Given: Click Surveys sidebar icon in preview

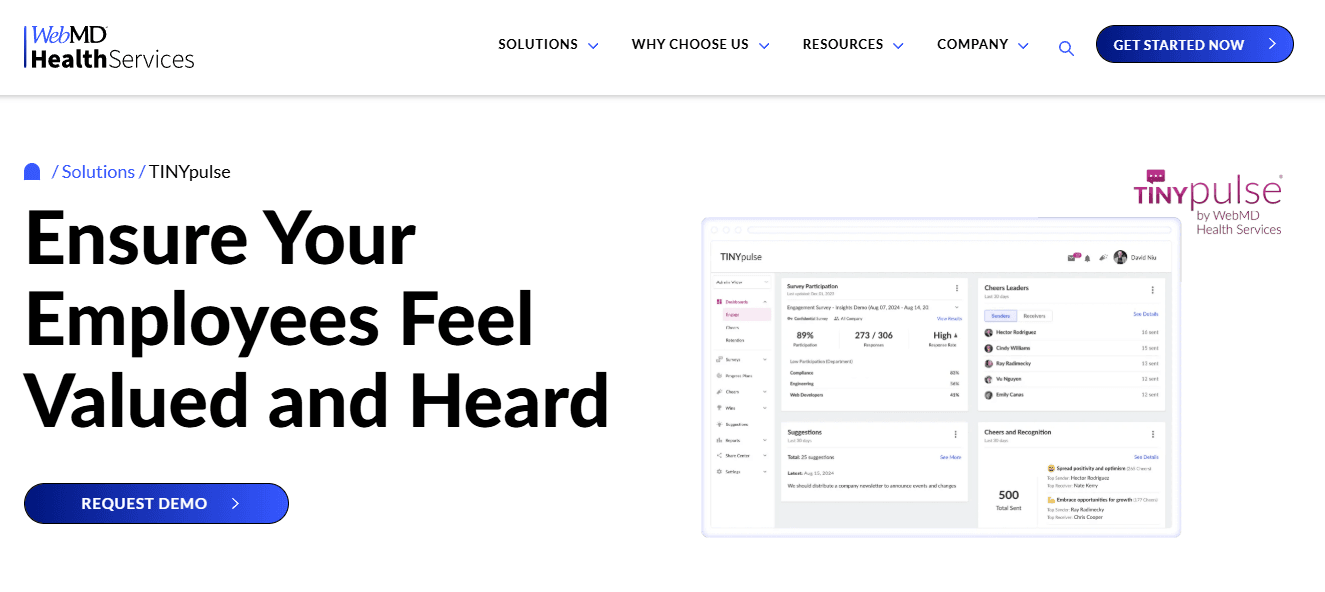Looking at the screenshot, I should coord(719,359).
